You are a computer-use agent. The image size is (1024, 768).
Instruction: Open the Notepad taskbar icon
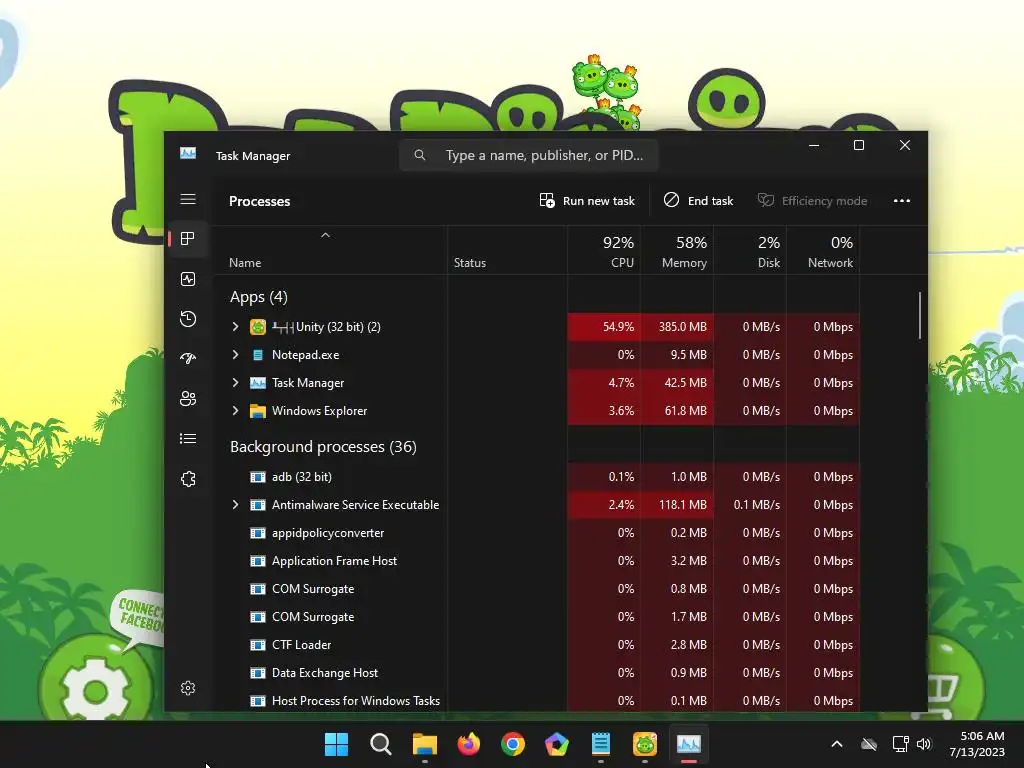pos(601,744)
